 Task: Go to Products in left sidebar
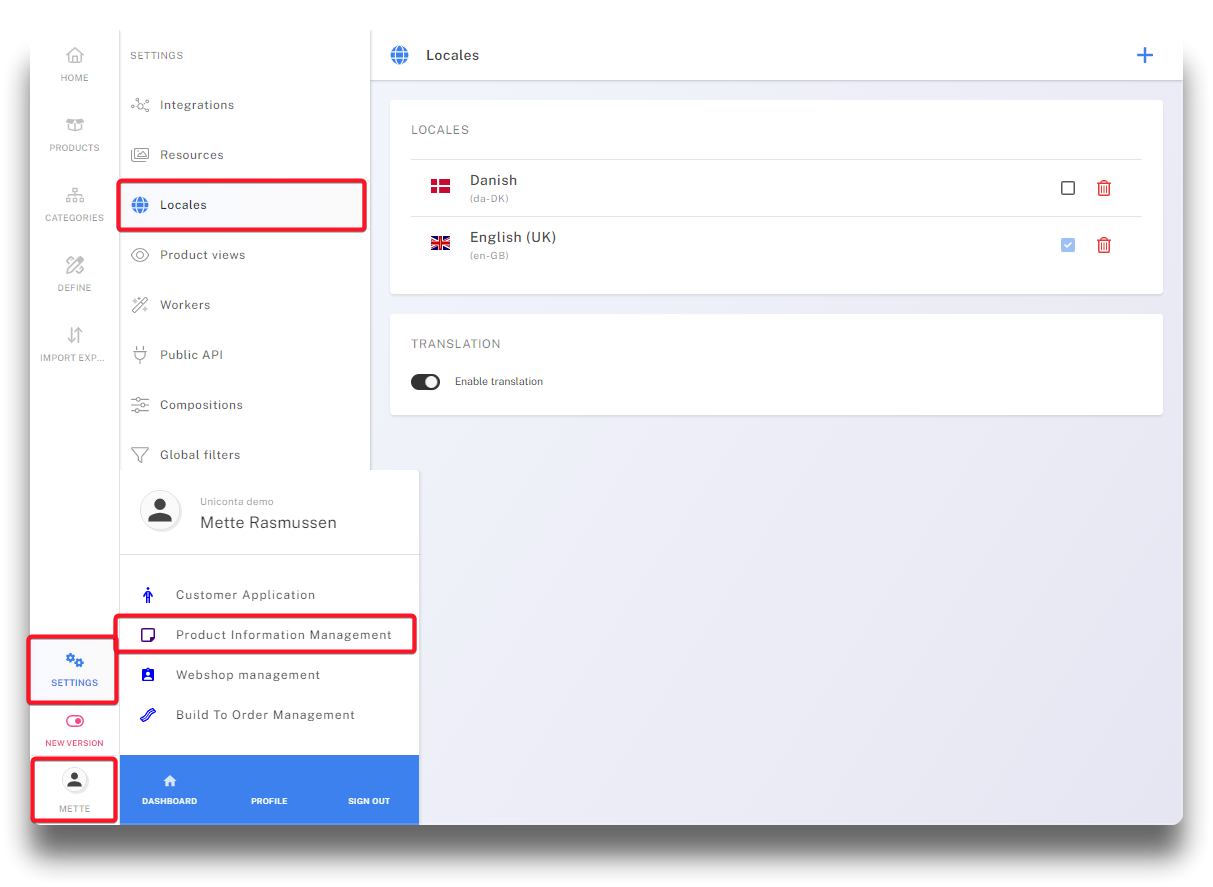pos(75,134)
